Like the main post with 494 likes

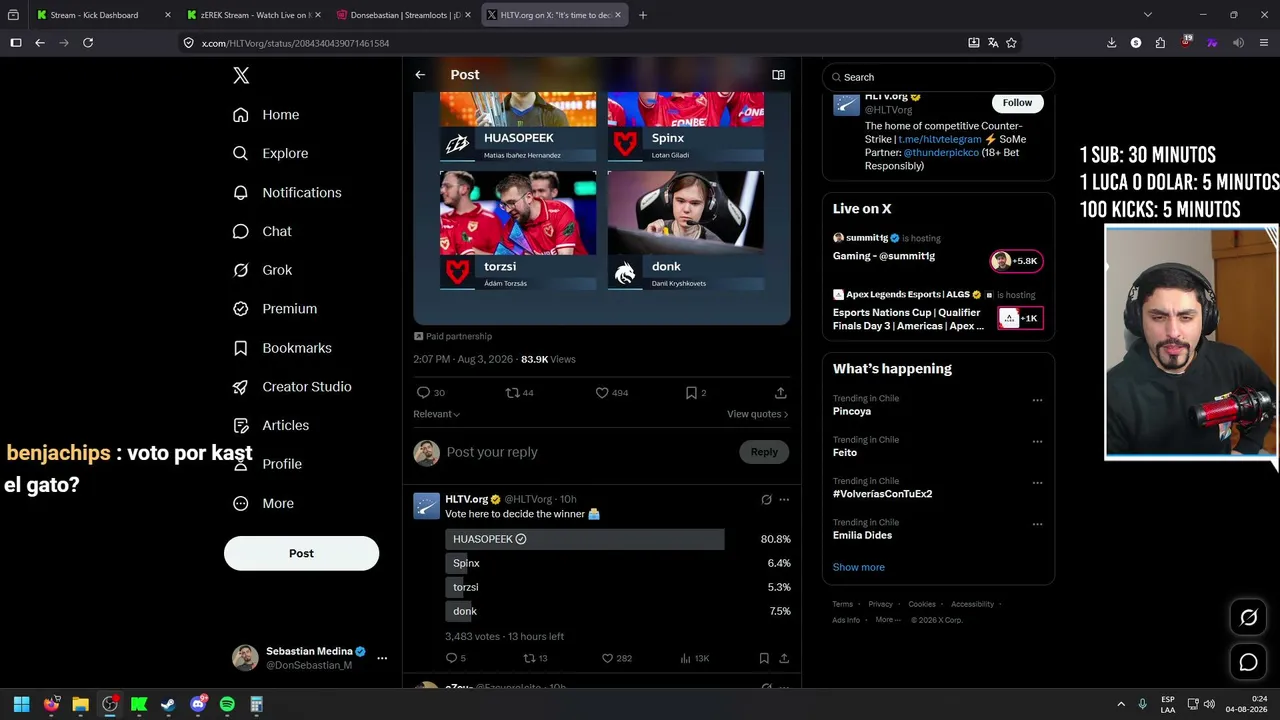[611, 393]
